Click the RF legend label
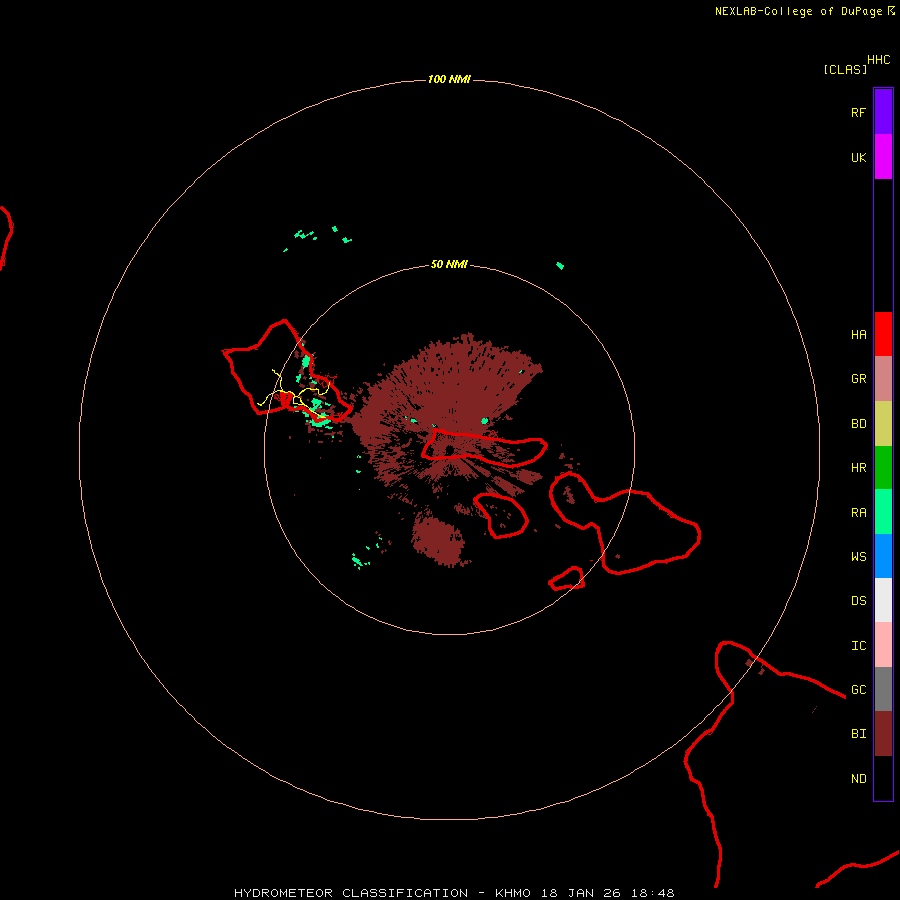Viewport: 900px width, 900px height. click(x=858, y=112)
